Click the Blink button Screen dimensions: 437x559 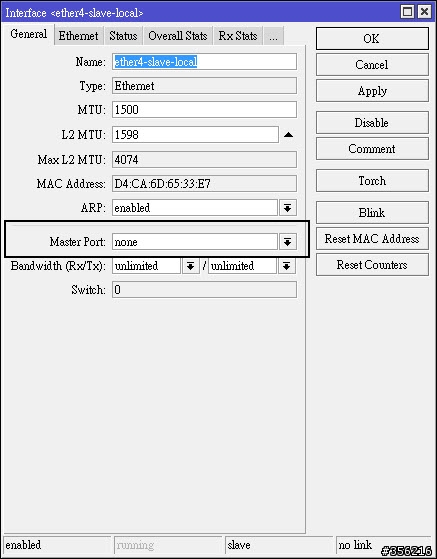[x=372, y=212]
